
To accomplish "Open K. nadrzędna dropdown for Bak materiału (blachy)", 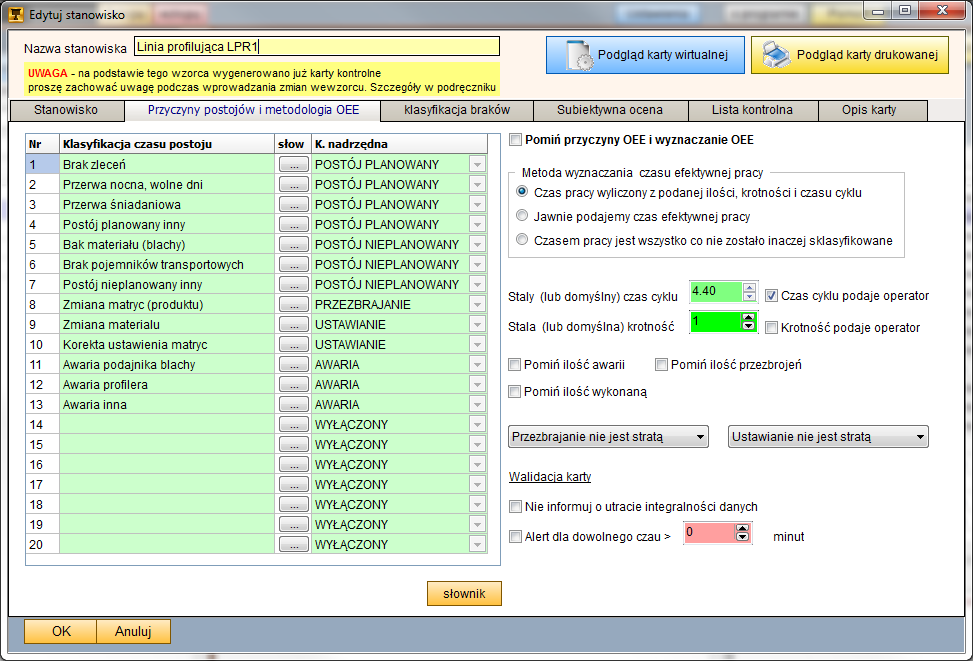I will [x=477, y=245].
